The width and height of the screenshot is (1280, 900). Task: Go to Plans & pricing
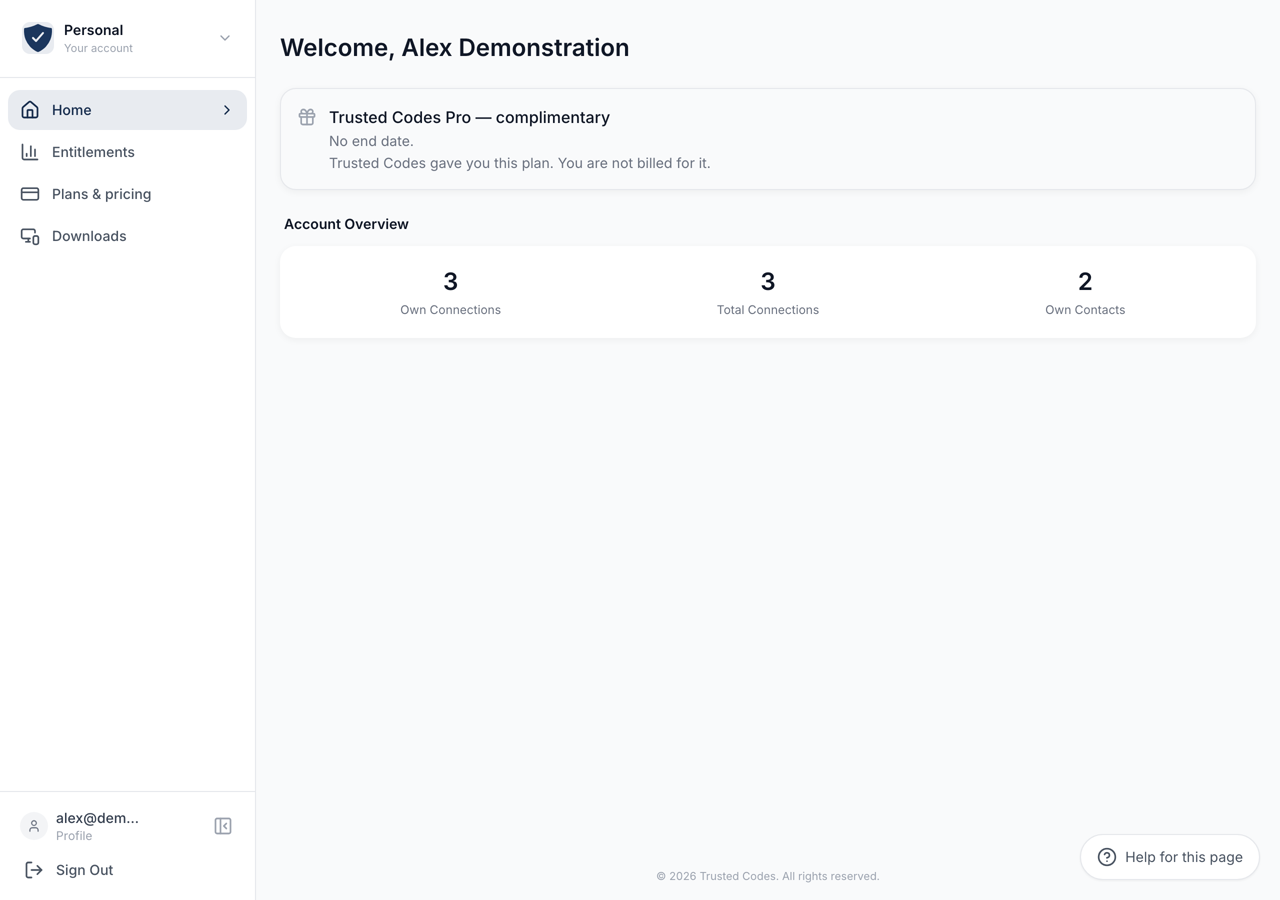point(127,194)
